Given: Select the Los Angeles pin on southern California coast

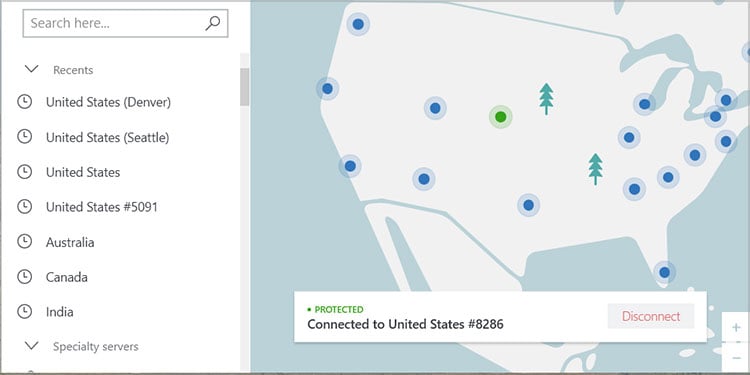Looking at the screenshot, I should [x=350, y=166].
